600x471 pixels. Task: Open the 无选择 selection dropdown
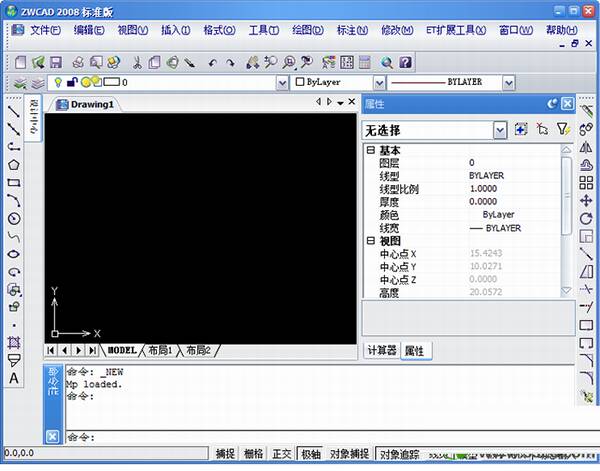(x=500, y=130)
